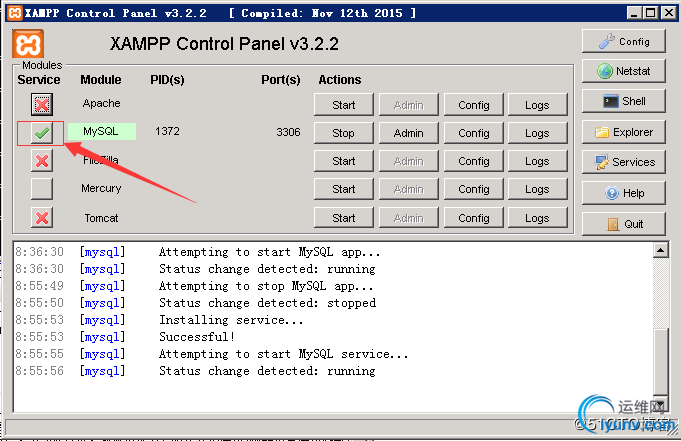Open FileZilla Config menu
This screenshot has width=681, height=441.
(474, 161)
